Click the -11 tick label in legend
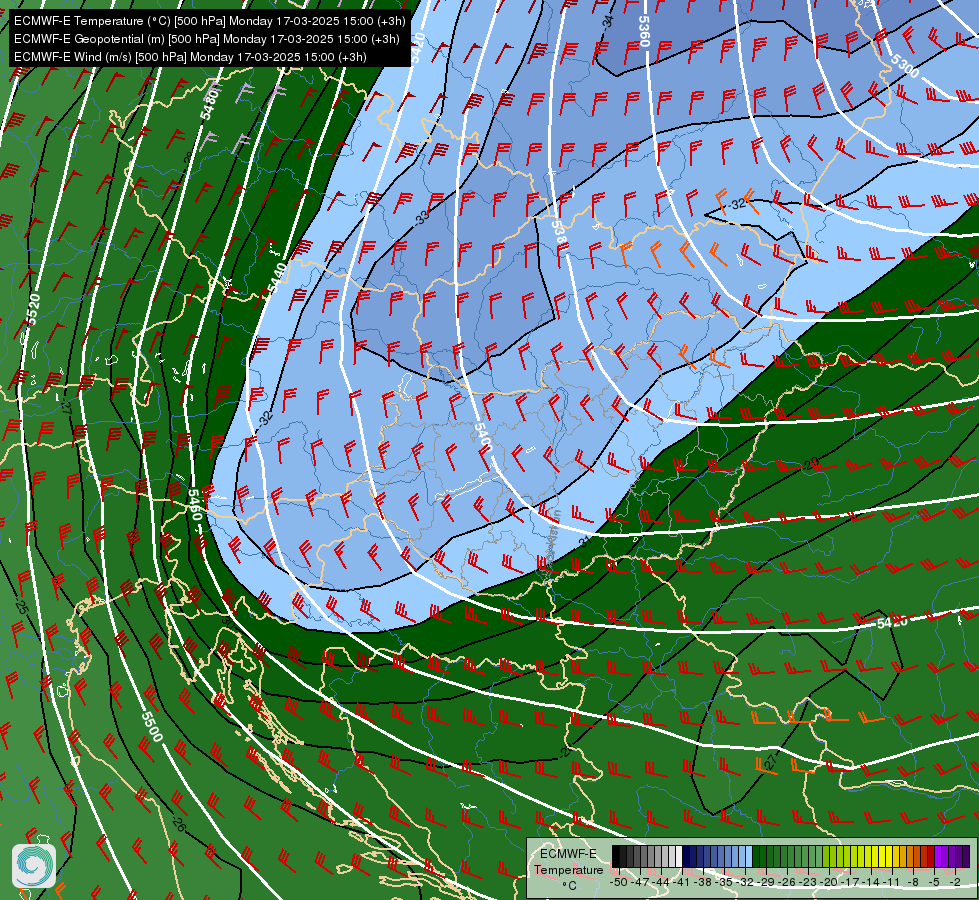Viewport: 979px width, 900px height. pos(892,882)
